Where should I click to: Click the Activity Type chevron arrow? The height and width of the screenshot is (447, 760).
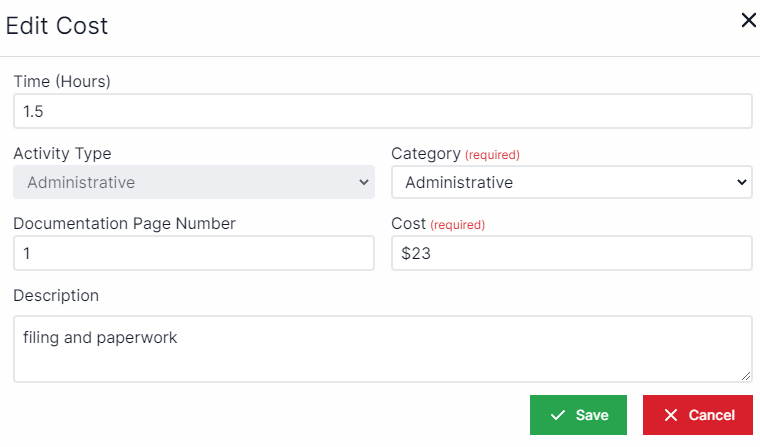tap(363, 182)
